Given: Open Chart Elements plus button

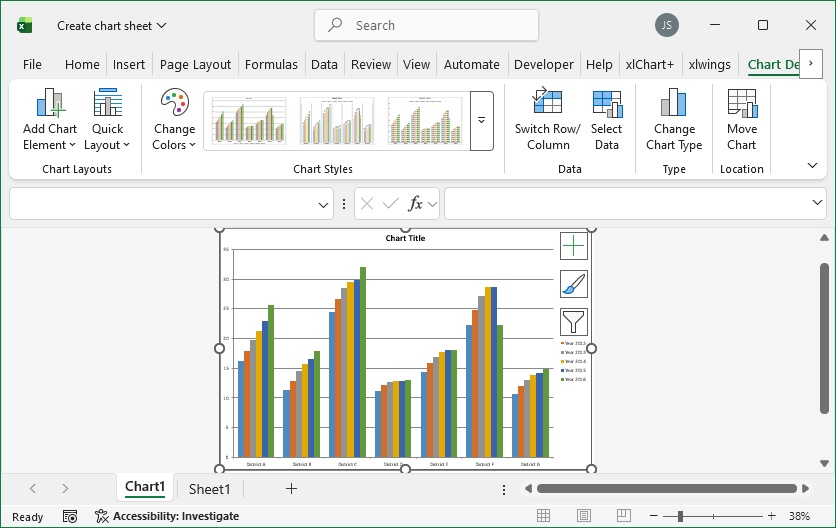Looking at the screenshot, I should (x=574, y=246).
